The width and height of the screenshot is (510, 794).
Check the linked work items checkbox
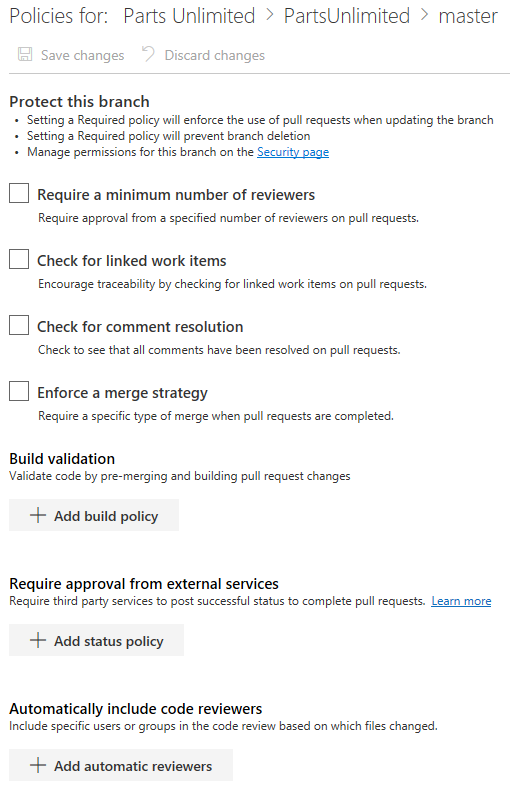tap(19, 259)
